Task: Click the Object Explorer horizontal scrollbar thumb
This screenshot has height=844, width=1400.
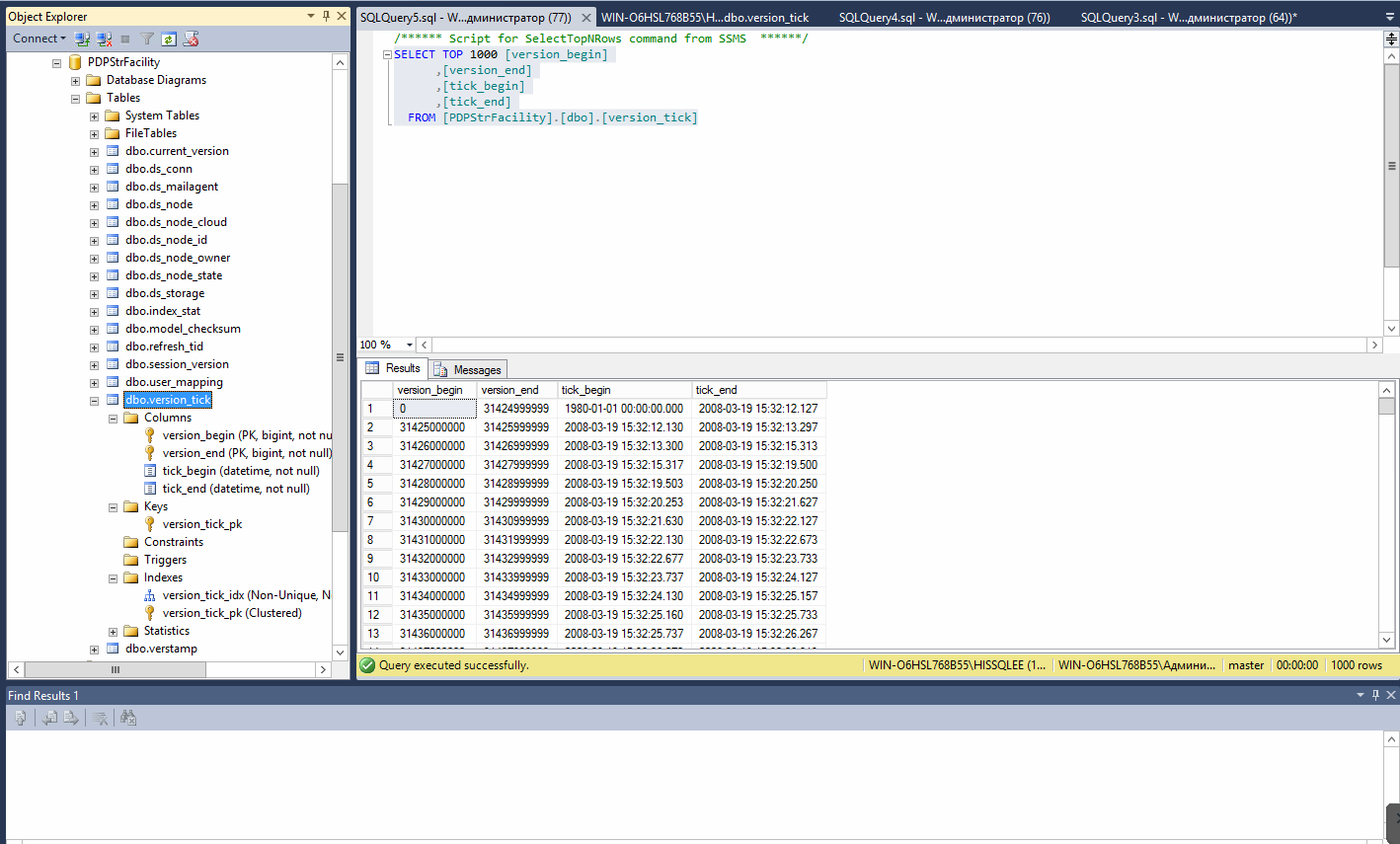Action: [x=115, y=669]
